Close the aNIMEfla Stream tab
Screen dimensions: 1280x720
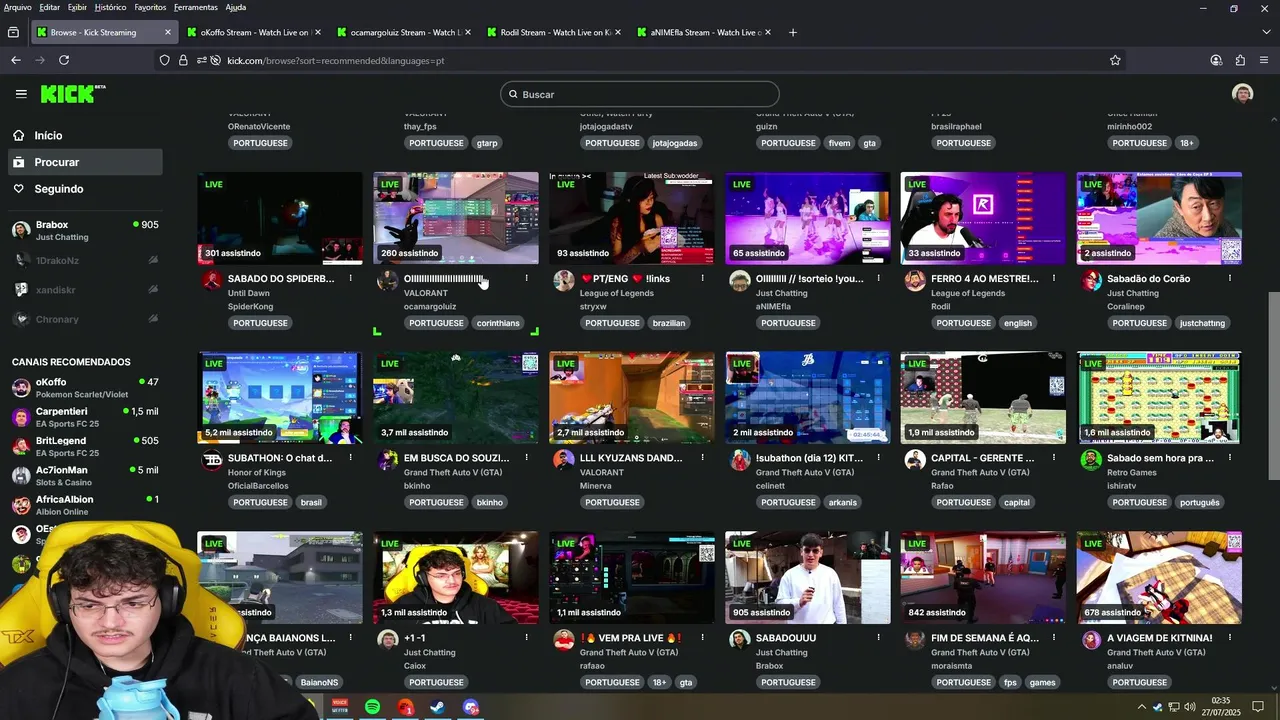[767, 32]
